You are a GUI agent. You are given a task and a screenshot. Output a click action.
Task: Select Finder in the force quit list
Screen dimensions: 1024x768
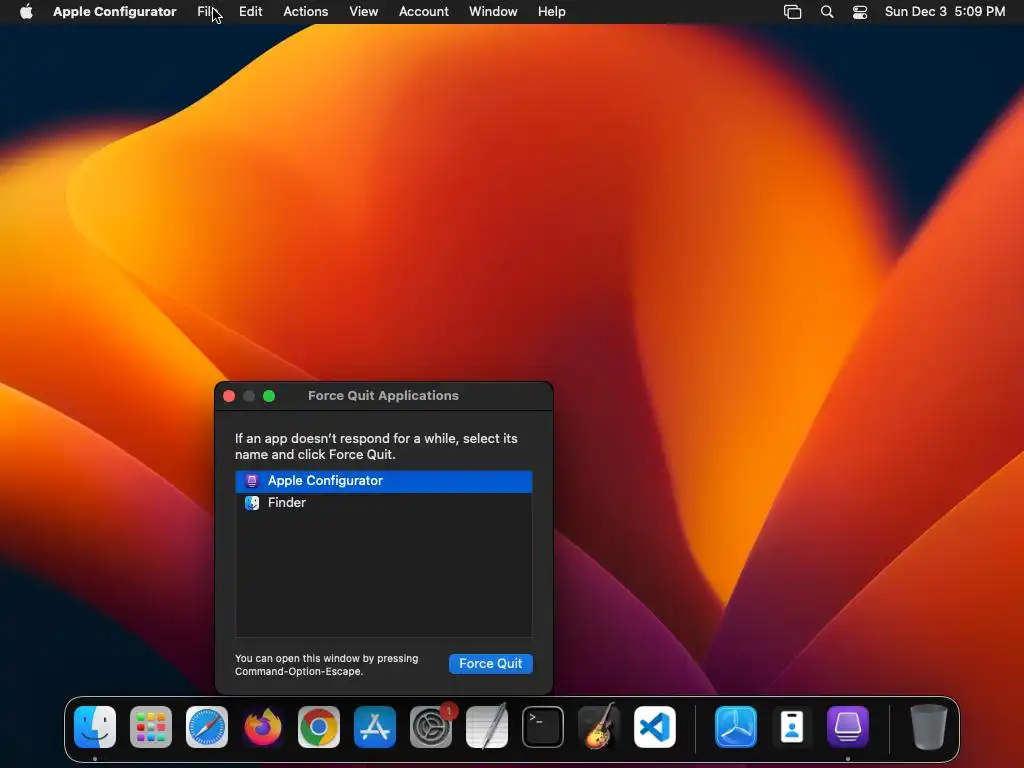pyautogui.click(x=384, y=503)
